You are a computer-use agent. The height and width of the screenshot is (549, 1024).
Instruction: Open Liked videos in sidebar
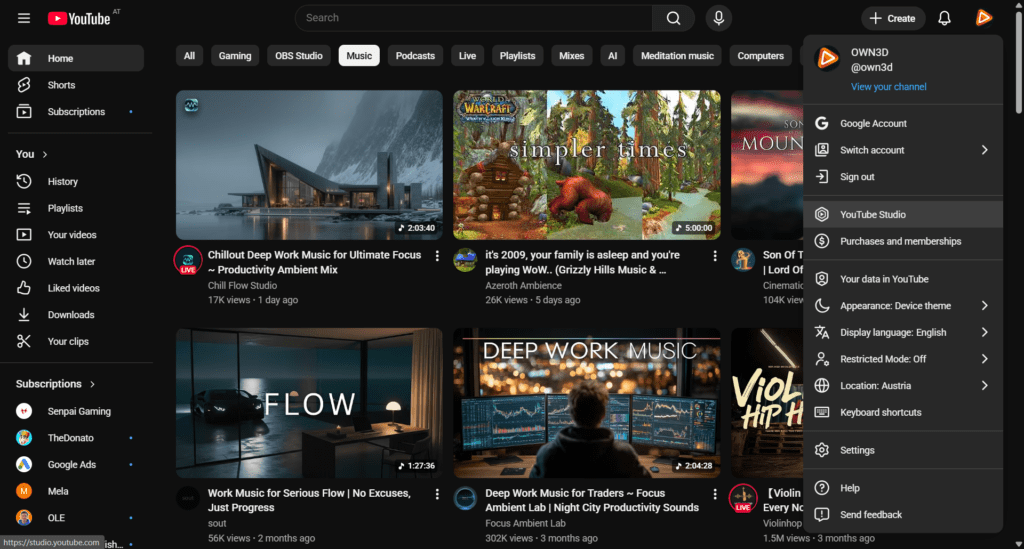pyautogui.click(x=73, y=288)
